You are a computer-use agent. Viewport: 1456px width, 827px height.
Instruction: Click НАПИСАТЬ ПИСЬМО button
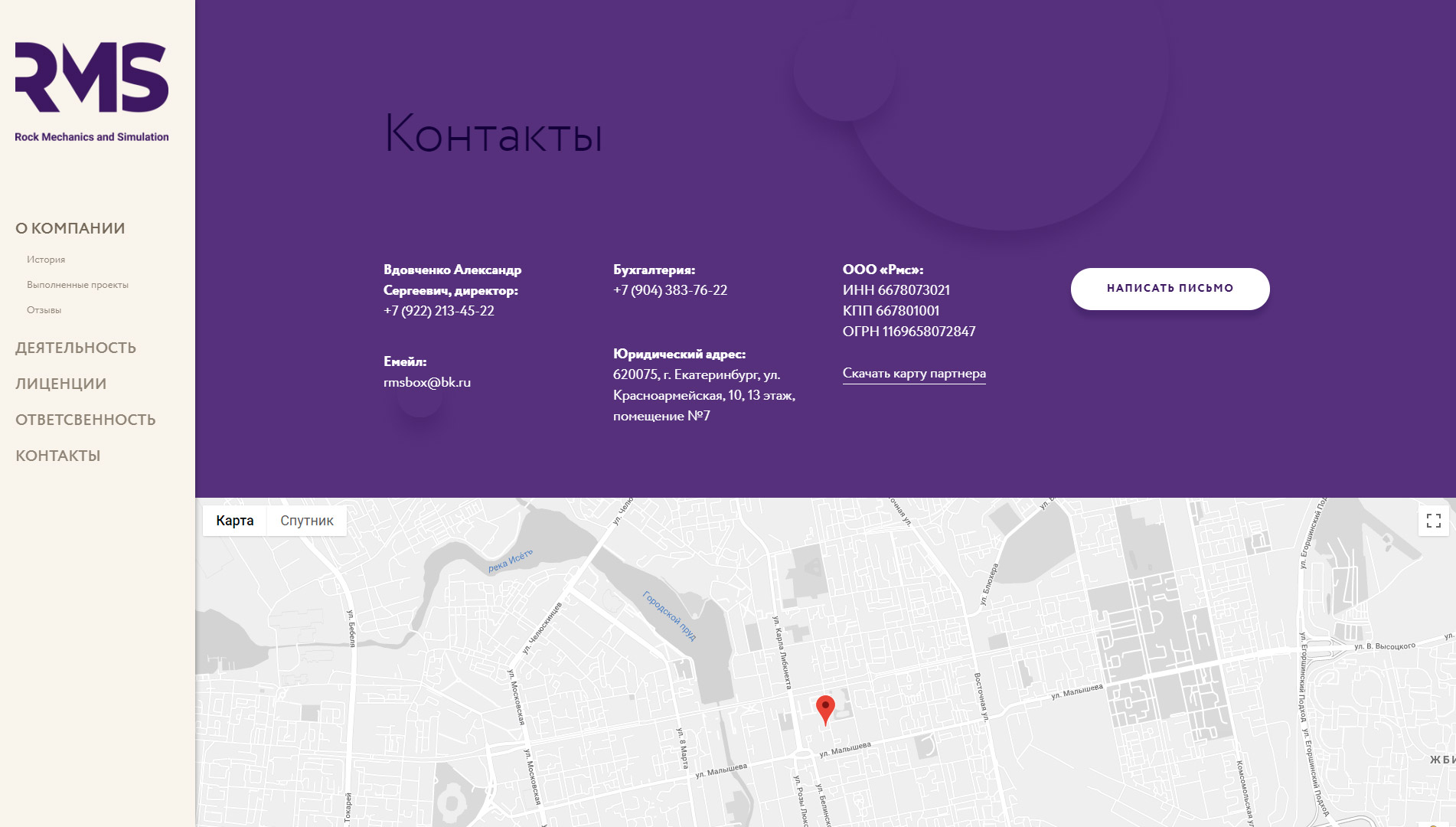[1170, 289]
